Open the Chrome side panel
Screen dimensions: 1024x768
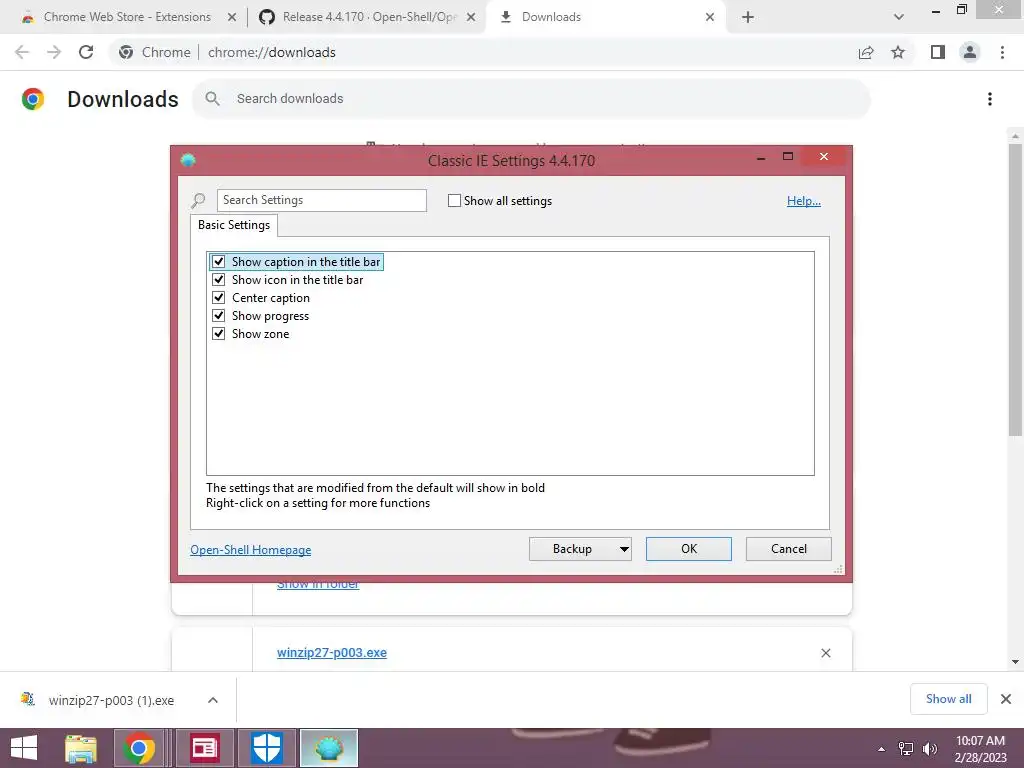[938, 52]
